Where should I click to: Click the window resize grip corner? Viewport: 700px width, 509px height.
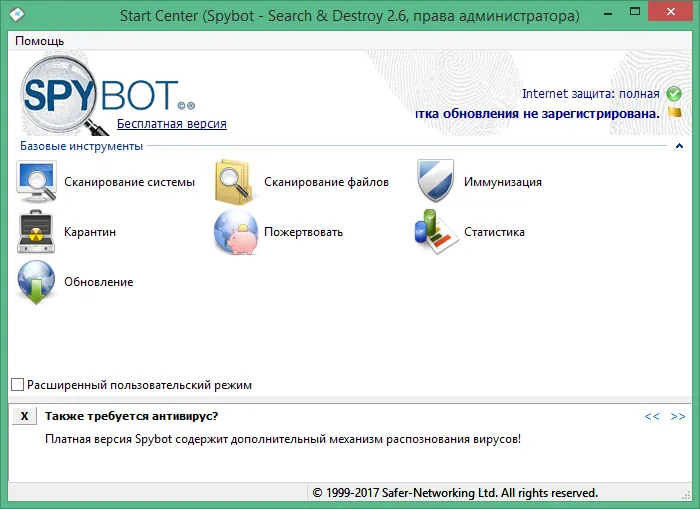tap(687, 495)
